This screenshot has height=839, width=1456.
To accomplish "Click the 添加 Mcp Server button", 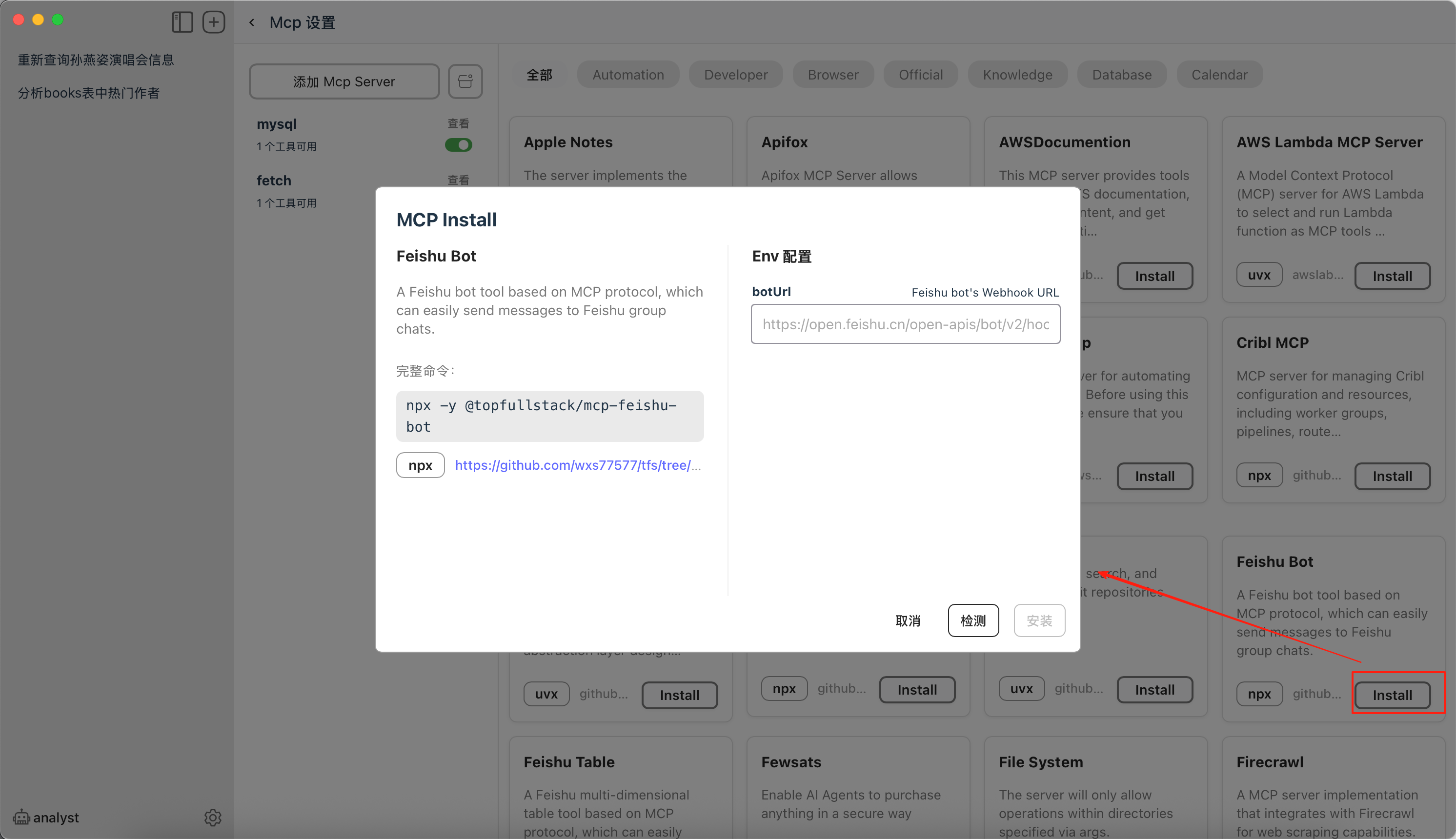I will 344,82.
